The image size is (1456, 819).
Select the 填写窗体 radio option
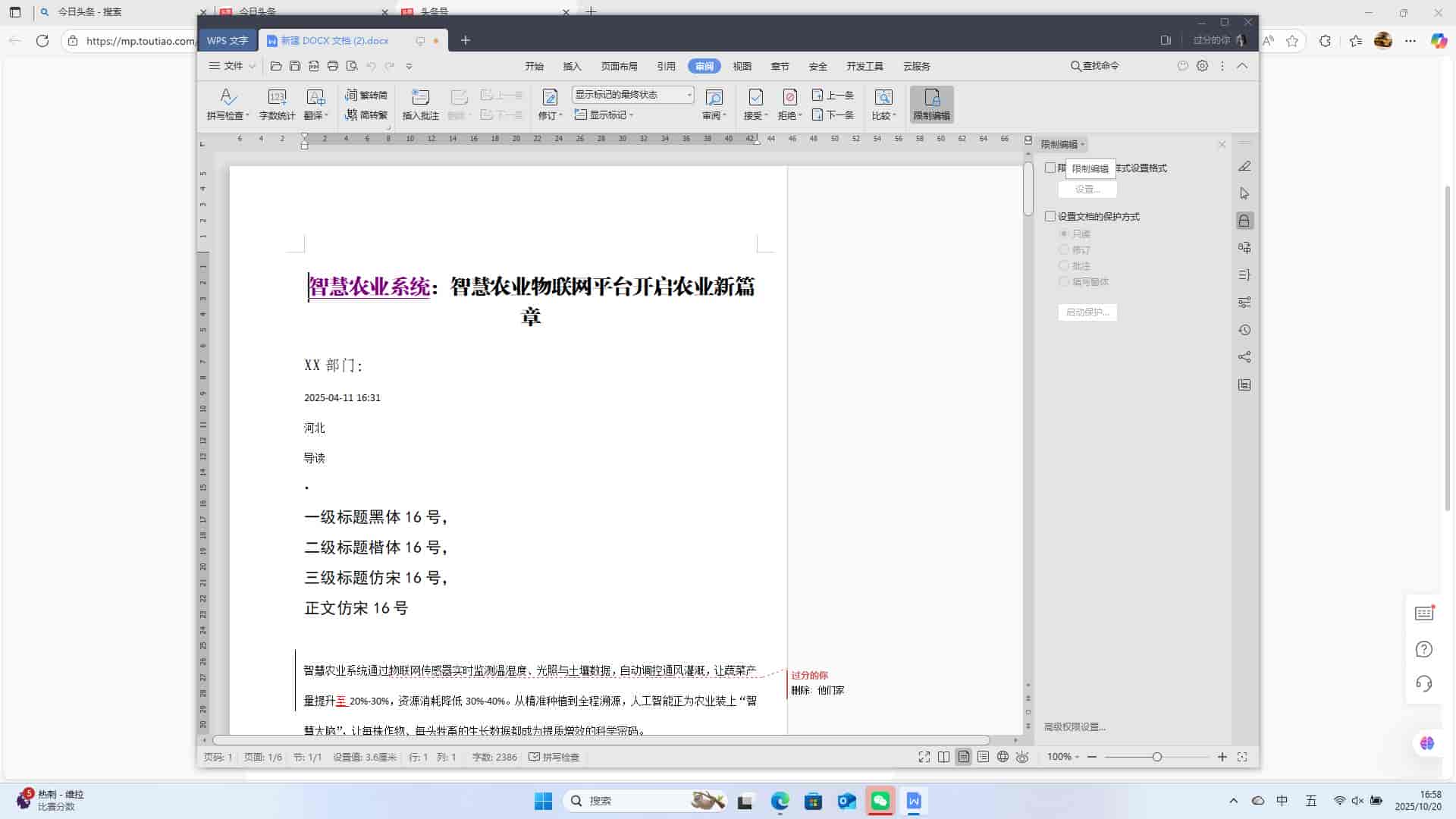pyautogui.click(x=1064, y=281)
